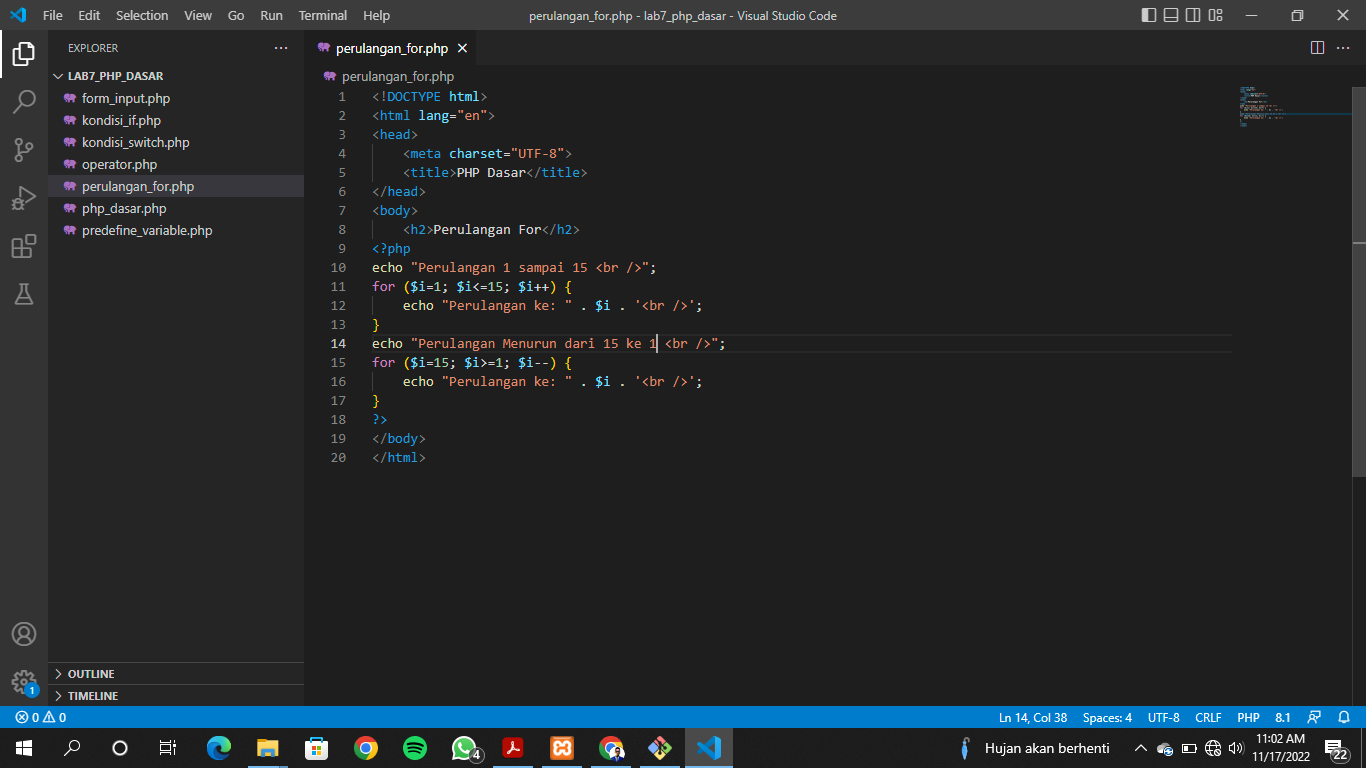Image resolution: width=1366 pixels, height=768 pixels.
Task: Open File Explorer from taskbar
Action: (x=267, y=747)
